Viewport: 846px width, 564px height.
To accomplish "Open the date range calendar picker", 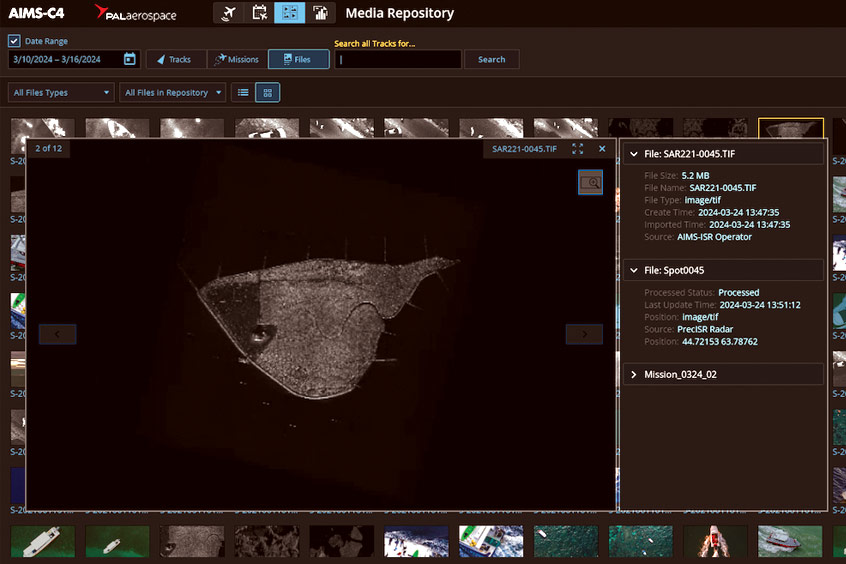I will click(129, 59).
